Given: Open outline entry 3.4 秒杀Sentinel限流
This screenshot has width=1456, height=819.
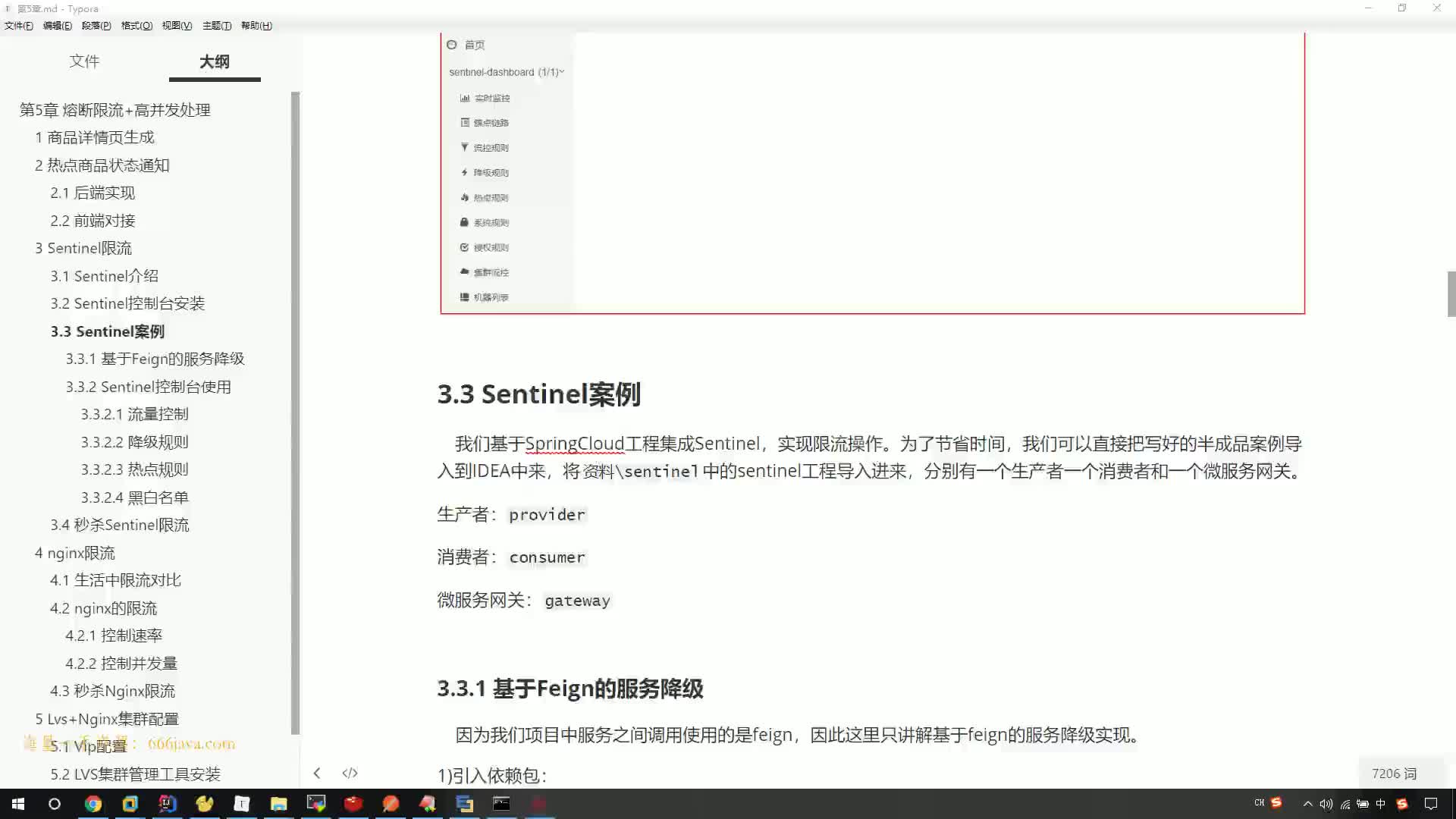Looking at the screenshot, I should pyautogui.click(x=120, y=525).
